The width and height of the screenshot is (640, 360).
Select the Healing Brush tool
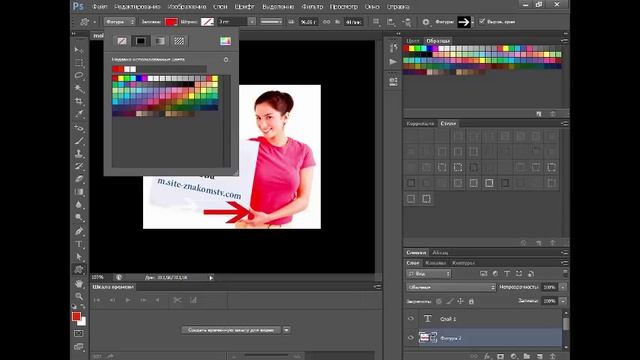79,128
